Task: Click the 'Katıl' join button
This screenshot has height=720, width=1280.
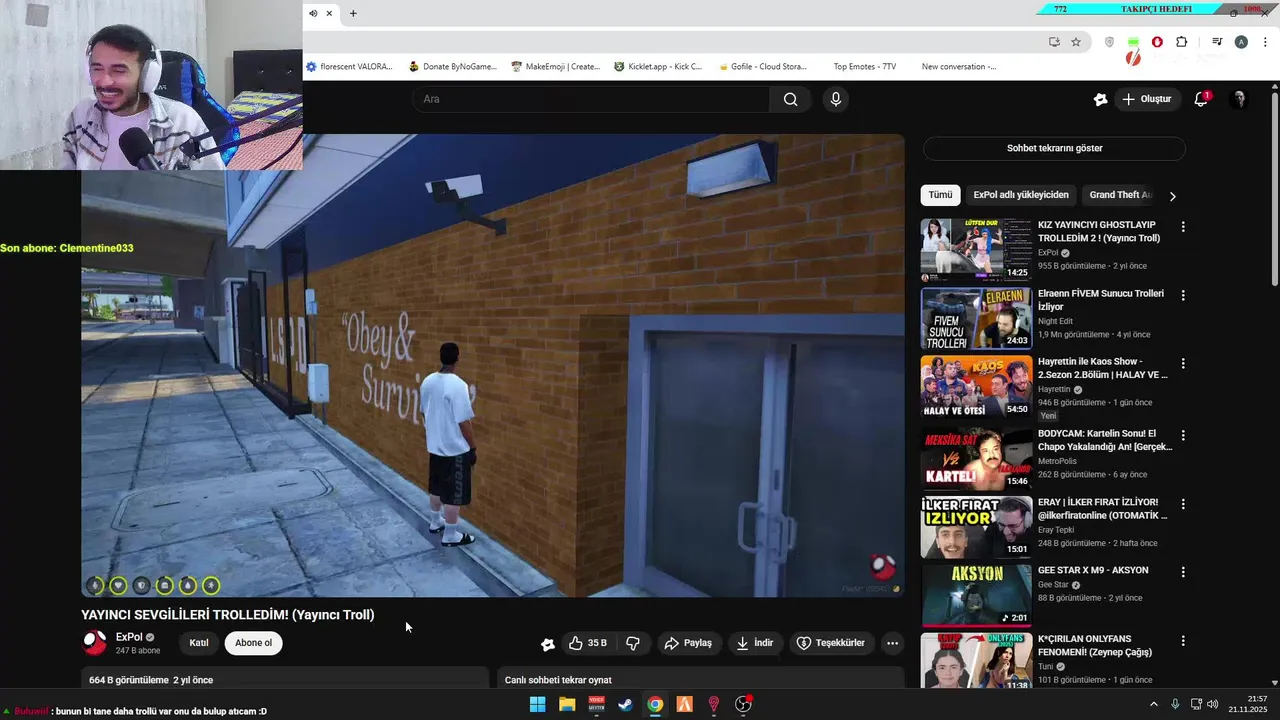Action: tap(199, 643)
